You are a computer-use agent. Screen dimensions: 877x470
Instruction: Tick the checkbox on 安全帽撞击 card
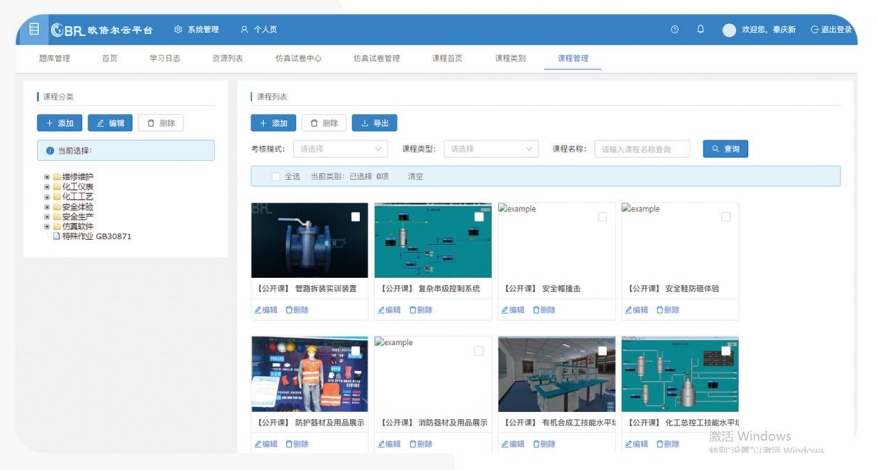click(x=602, y=217)
